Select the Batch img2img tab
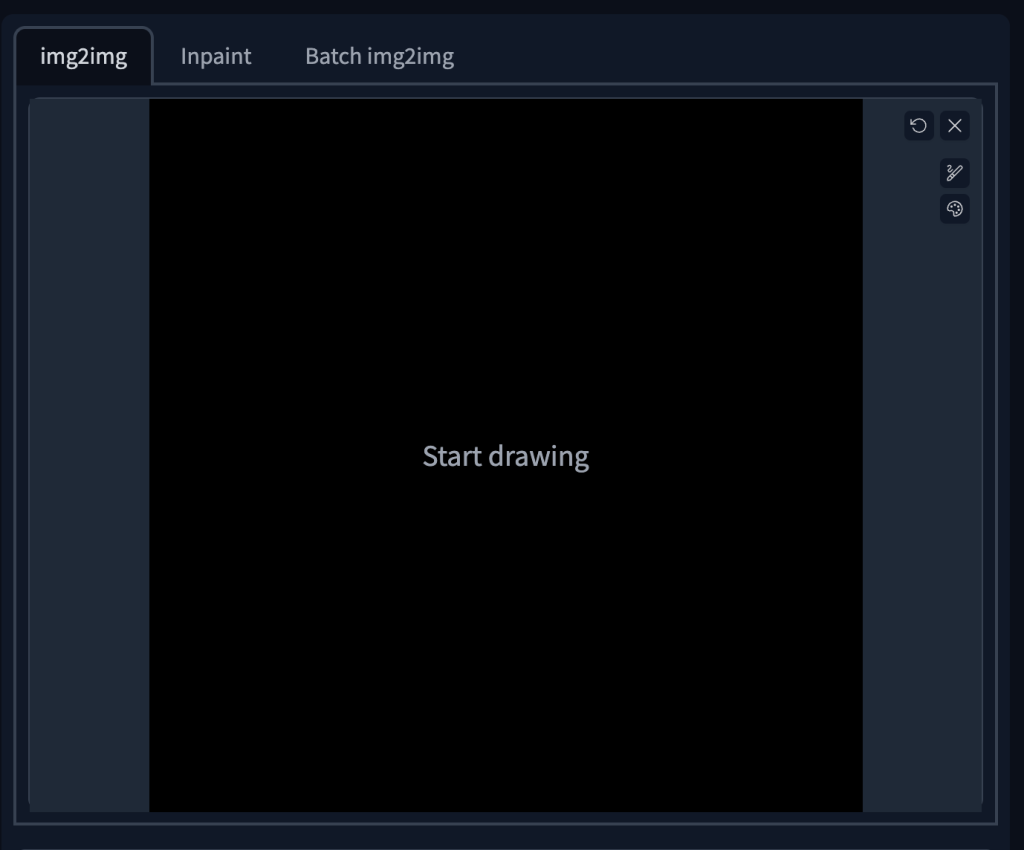Screen dimensions: 1024x850 coord(379,57)
